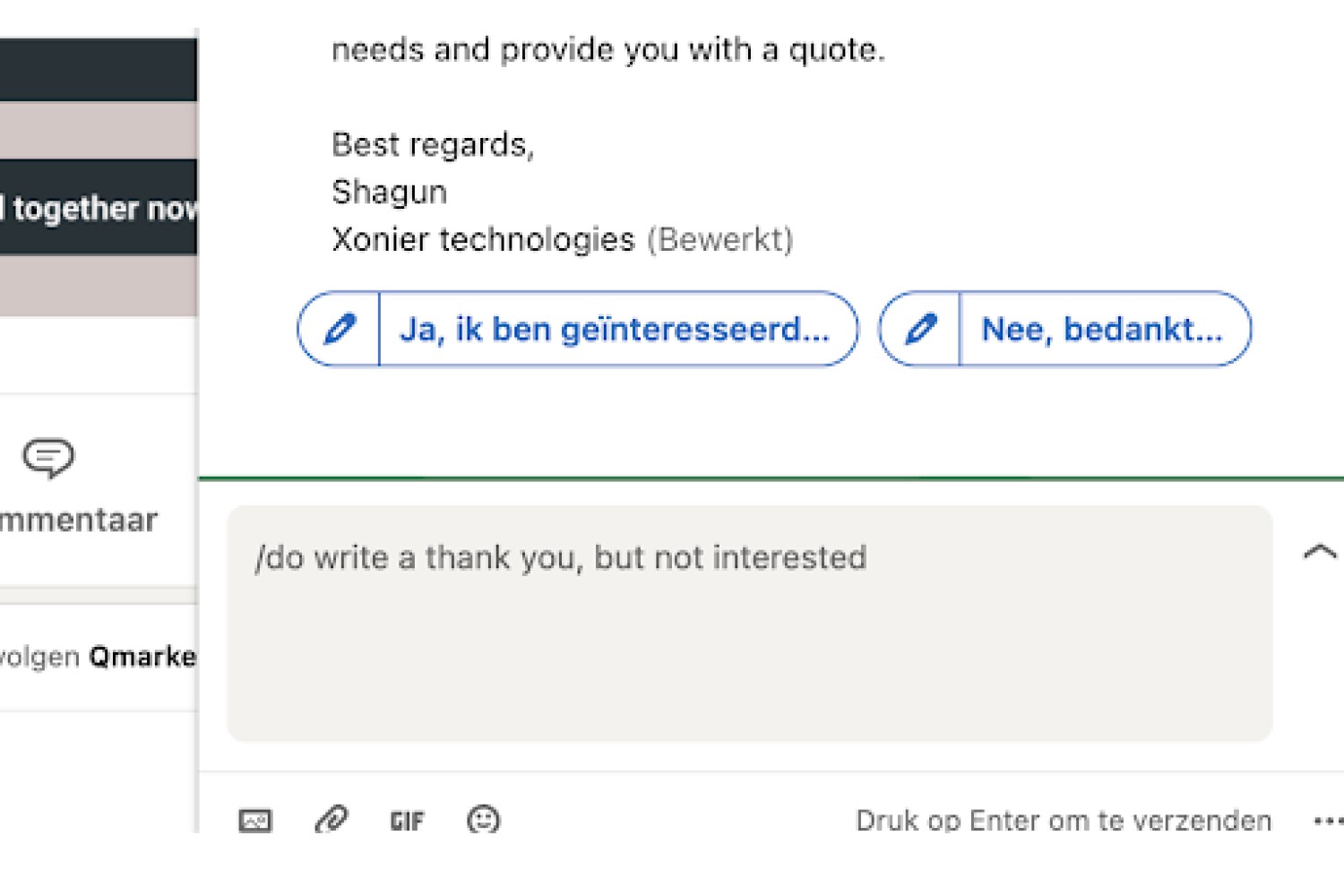Open send options via three dots
1344x896 pixels.
pos(1328,821)
